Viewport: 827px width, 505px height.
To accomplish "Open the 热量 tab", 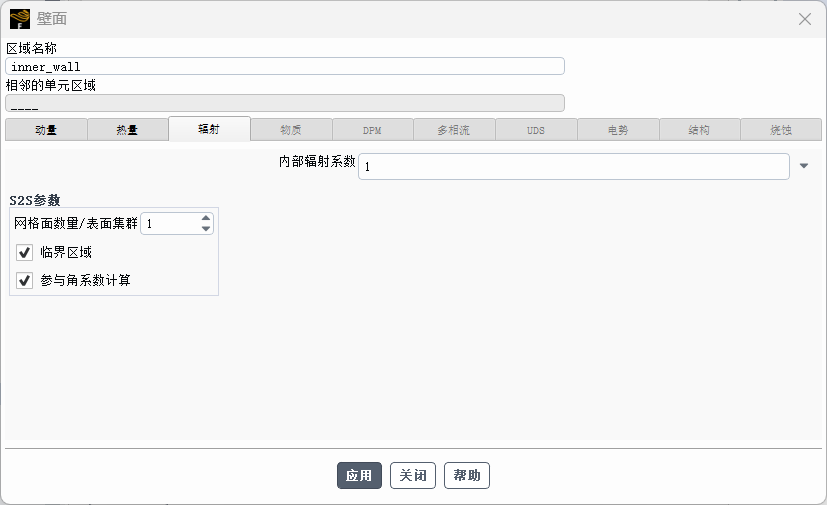I will coord(127,130).
